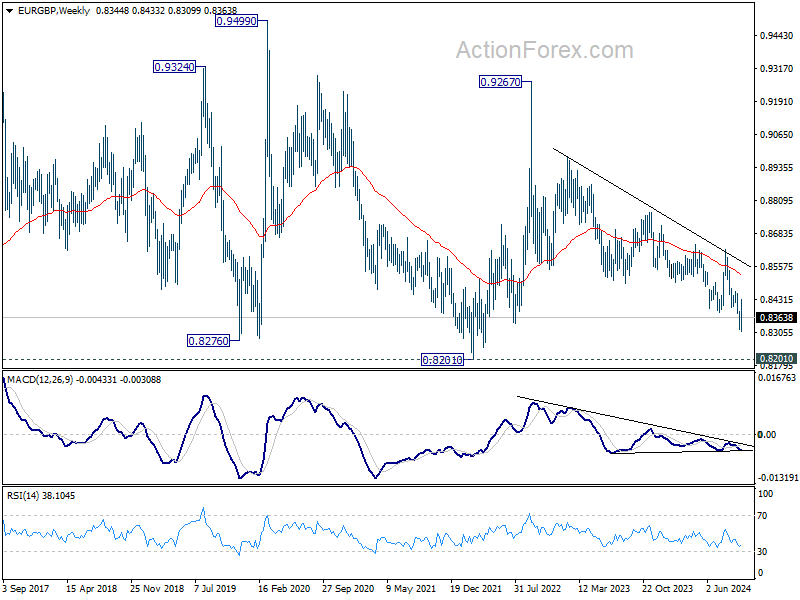Click the 0.93170 price axis value
This screenshot has height=600, width=800.
point(777,69)
